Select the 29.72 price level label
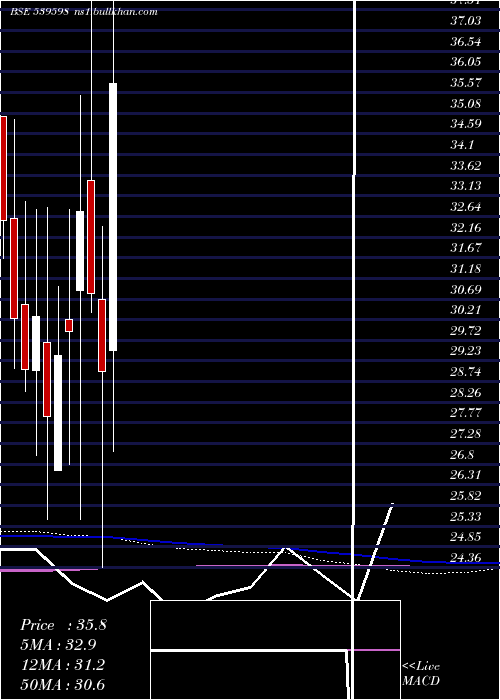This screenshot has width=500, height=700. tap(466, 331)
